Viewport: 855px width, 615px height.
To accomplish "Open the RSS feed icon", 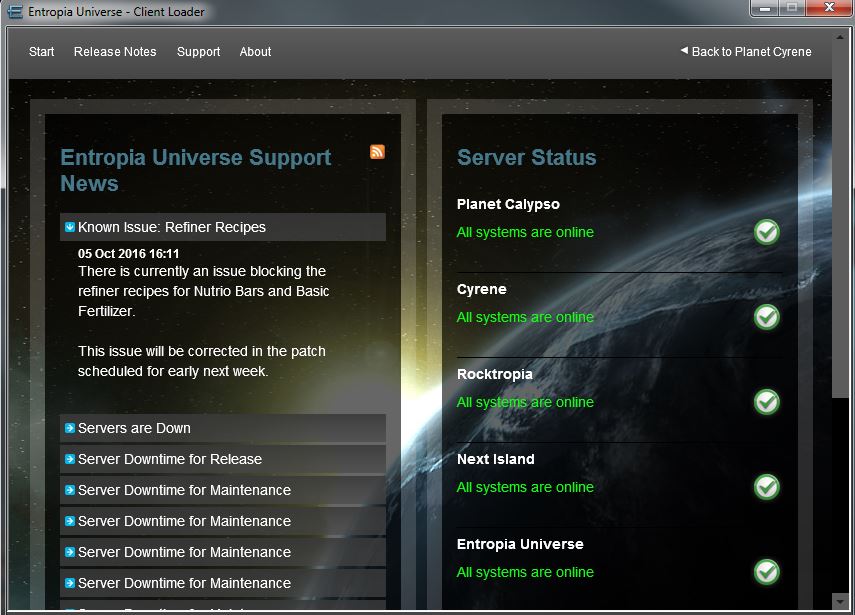I will tap(377, 152).
